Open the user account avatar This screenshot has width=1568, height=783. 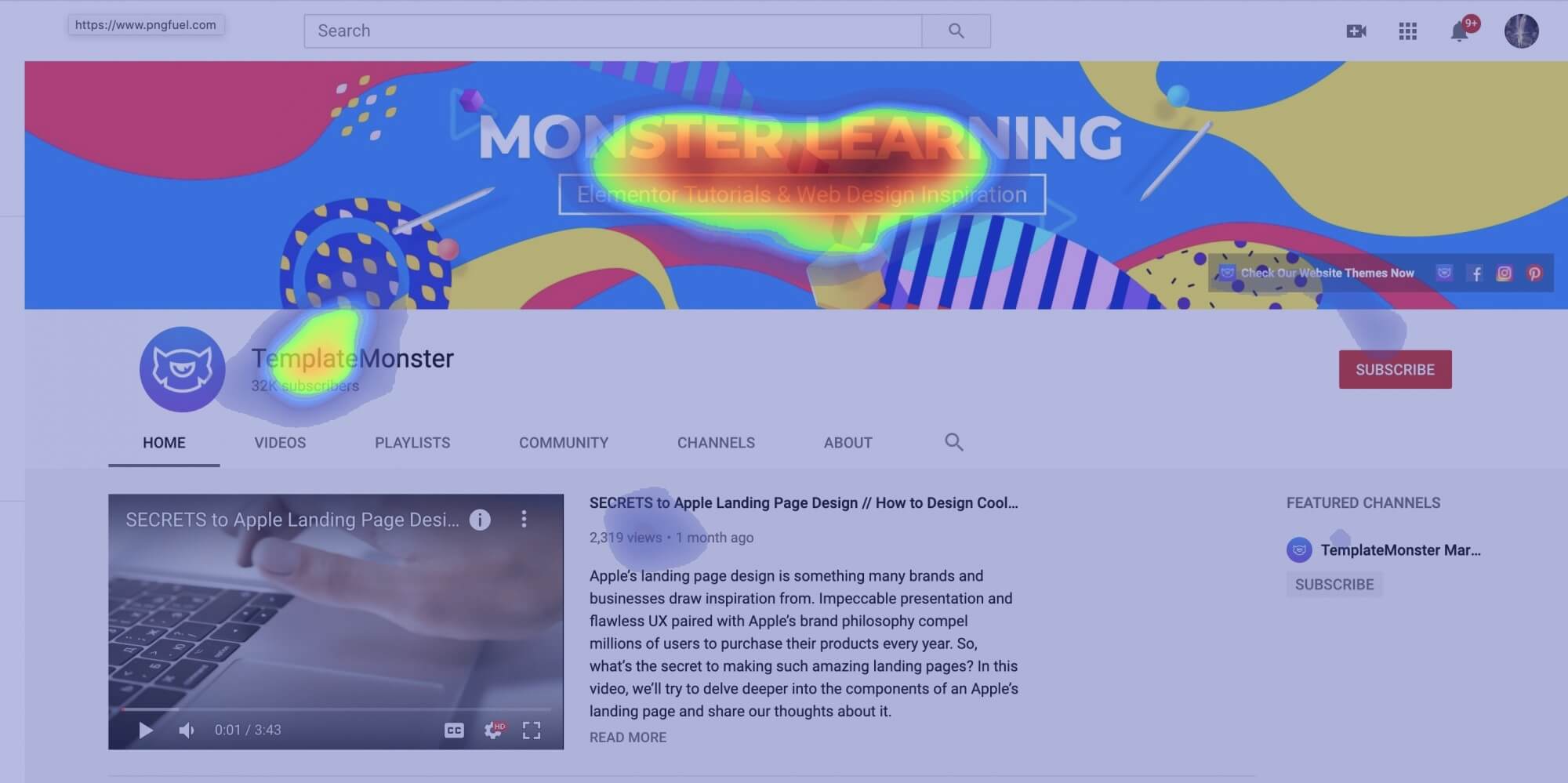tap(1521, 31)
